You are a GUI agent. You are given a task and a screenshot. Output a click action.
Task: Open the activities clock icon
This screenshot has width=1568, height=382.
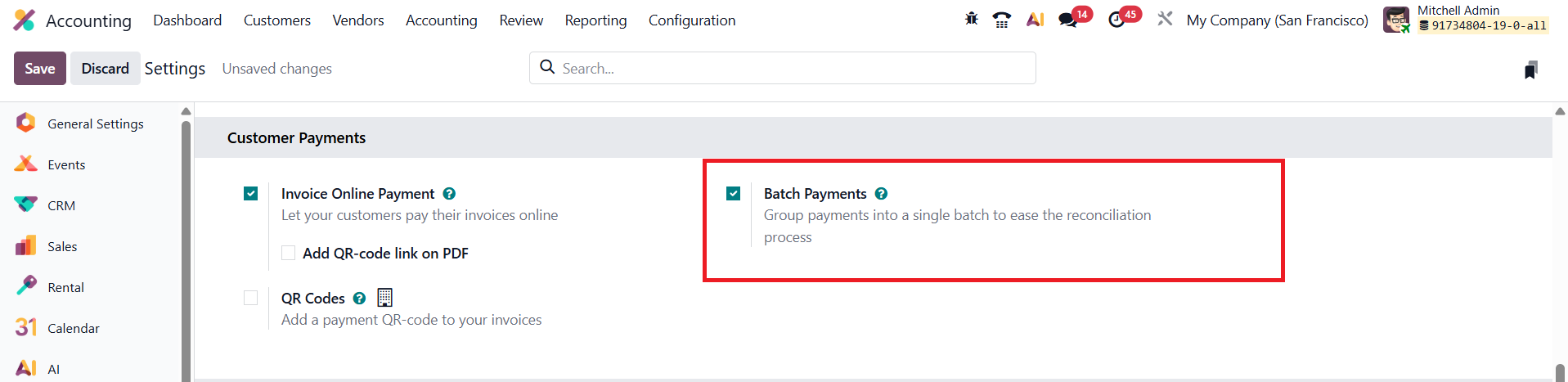1116,20
